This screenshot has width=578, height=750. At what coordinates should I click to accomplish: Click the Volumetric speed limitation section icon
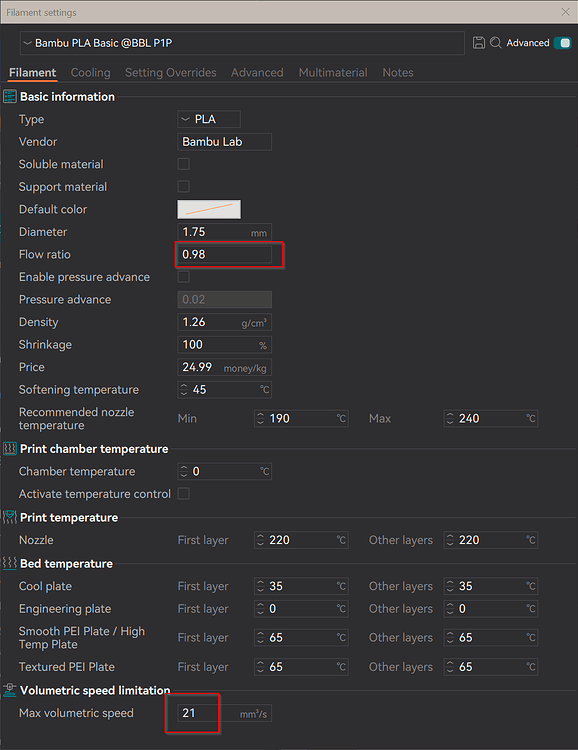tap(10, 690)
